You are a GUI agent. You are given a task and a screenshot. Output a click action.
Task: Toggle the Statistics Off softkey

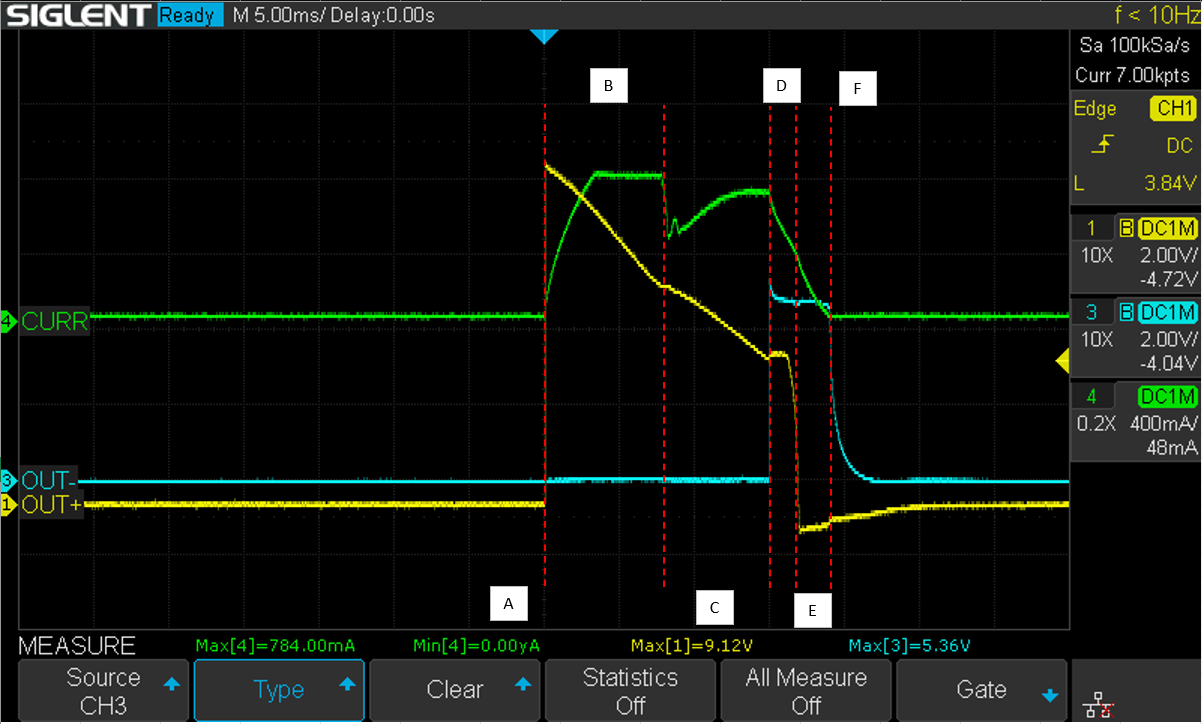[630, 691]
